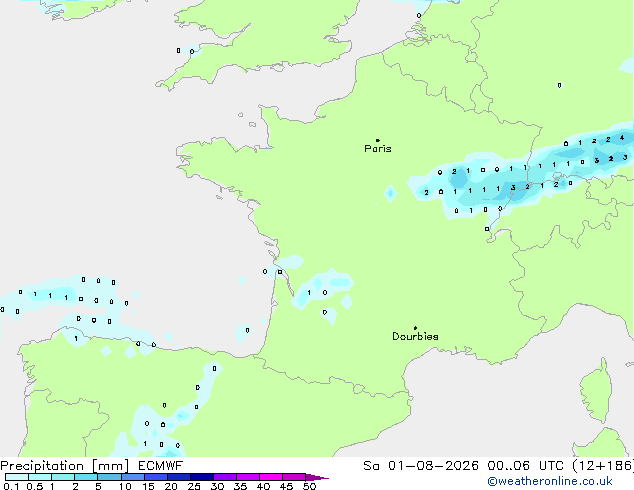Screen dimensions: 634x490
Task: Click the Precipitation [mm] title text
Action: pyautogui.click(x=65, y=466)
